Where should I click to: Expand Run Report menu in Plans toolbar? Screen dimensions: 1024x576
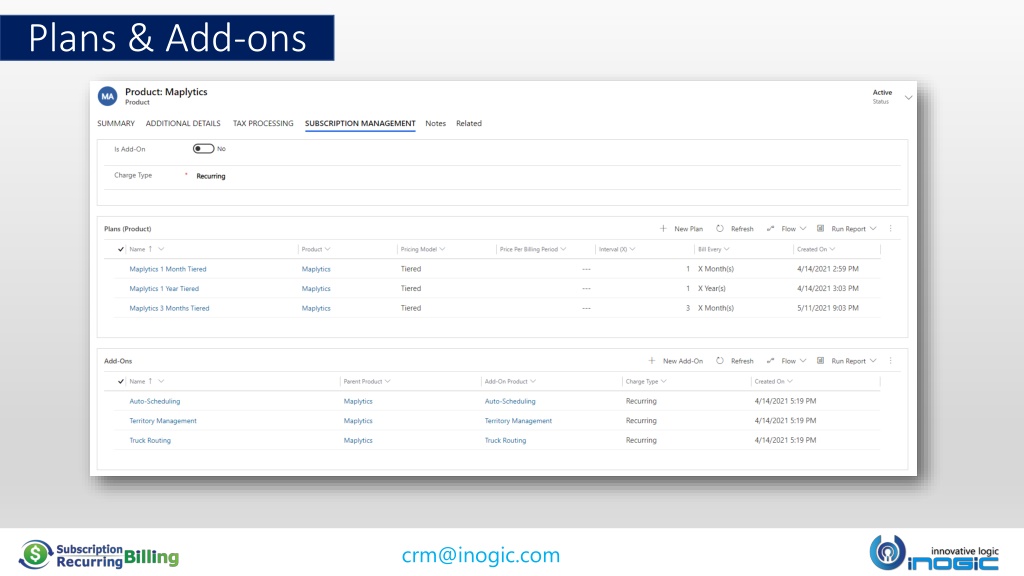[x=873, y=229]
